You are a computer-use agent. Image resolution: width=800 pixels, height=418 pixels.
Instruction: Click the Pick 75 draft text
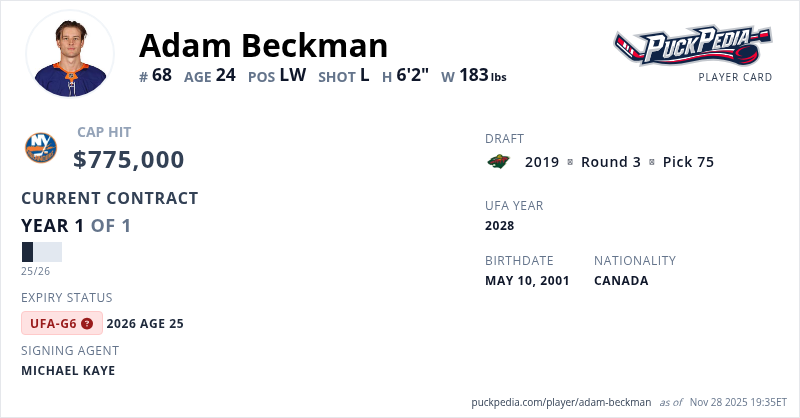point(688,162)
